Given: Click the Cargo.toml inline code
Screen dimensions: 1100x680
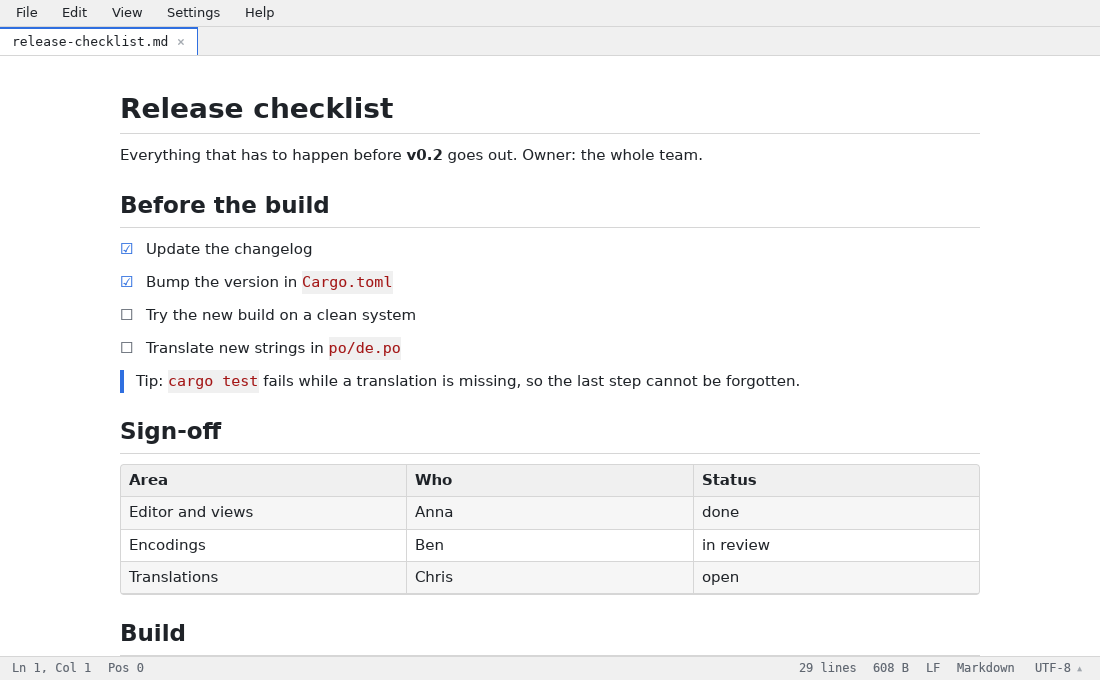Looking at the screenshot, I should [347, 282].
